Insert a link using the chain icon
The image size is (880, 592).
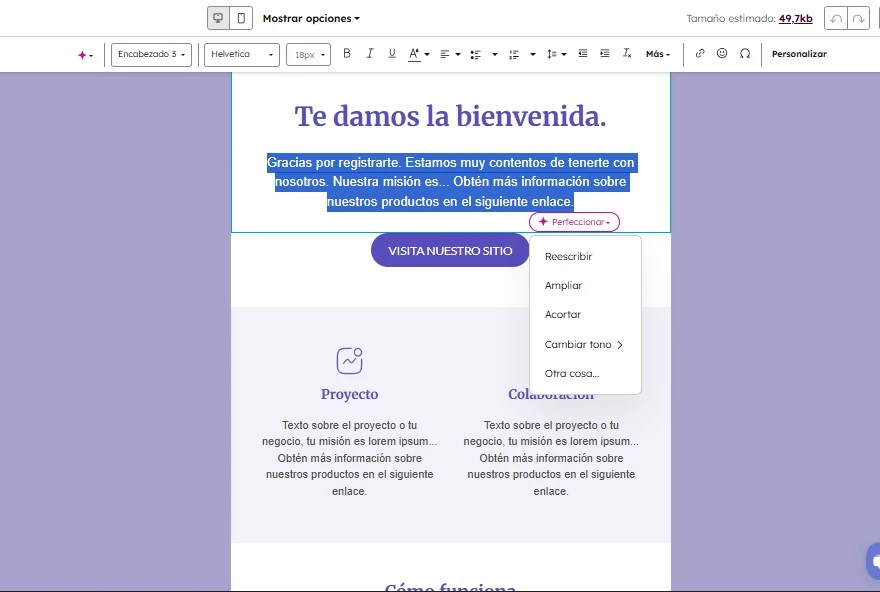tap(699, 54)
